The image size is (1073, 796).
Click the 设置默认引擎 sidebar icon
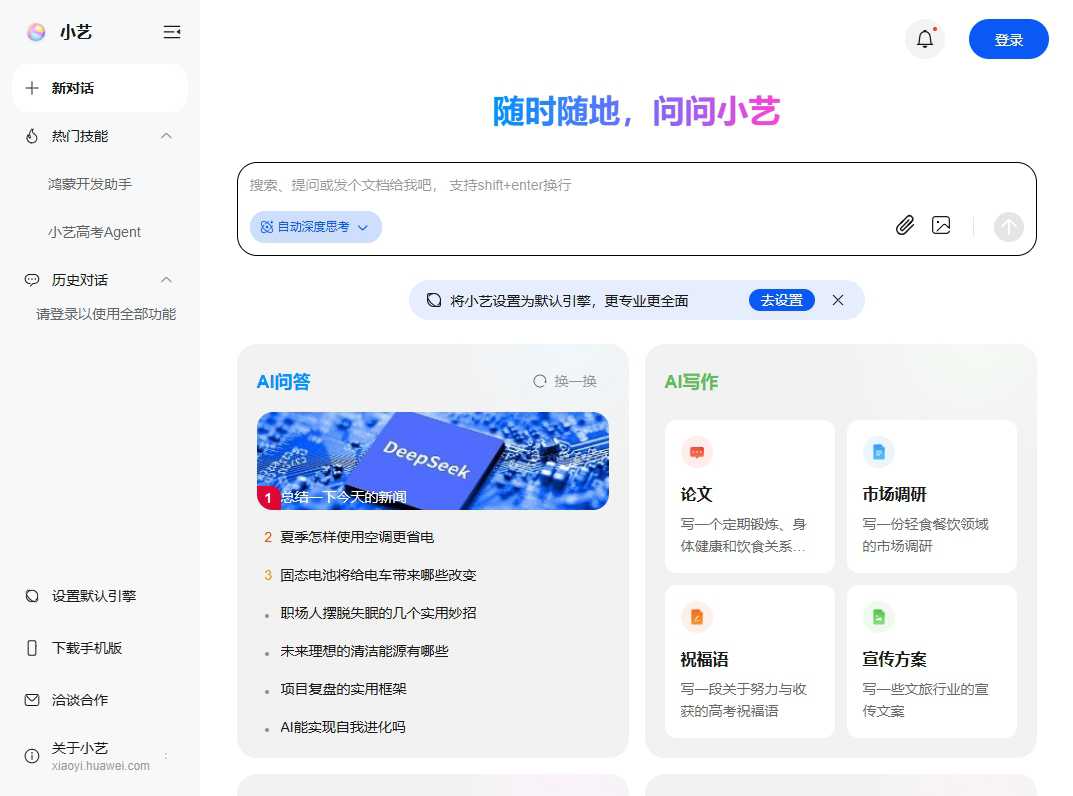[31, 595]
